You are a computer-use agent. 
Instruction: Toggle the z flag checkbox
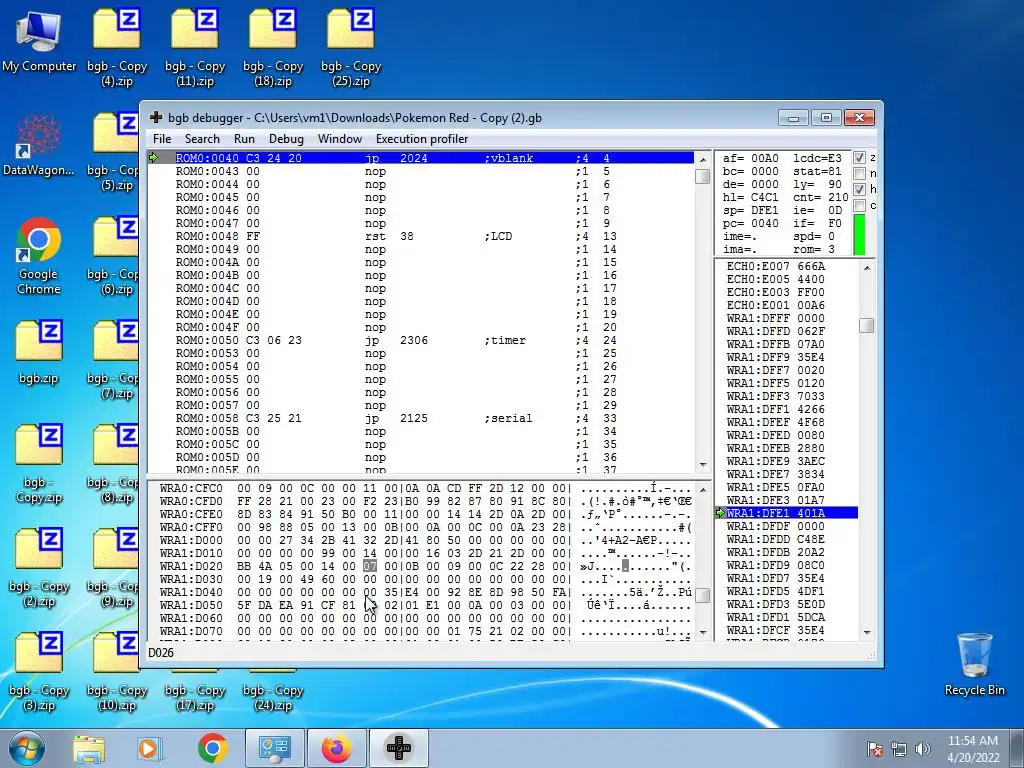tap(859, 157)
